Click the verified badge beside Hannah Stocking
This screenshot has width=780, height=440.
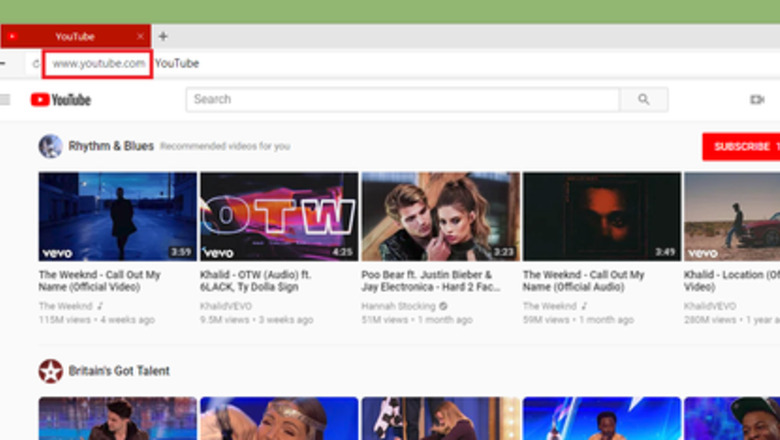tap(443, 306)
